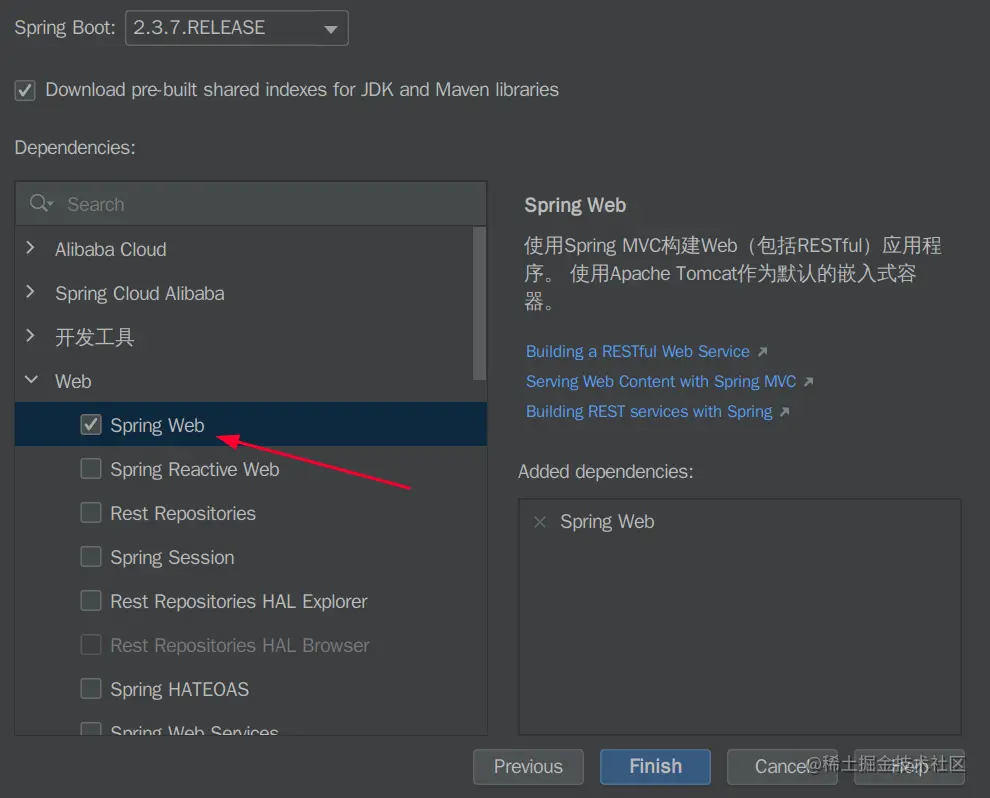Select the Web tree row label
Viewport: 990px width, 798px height.
tap(73, 381)
